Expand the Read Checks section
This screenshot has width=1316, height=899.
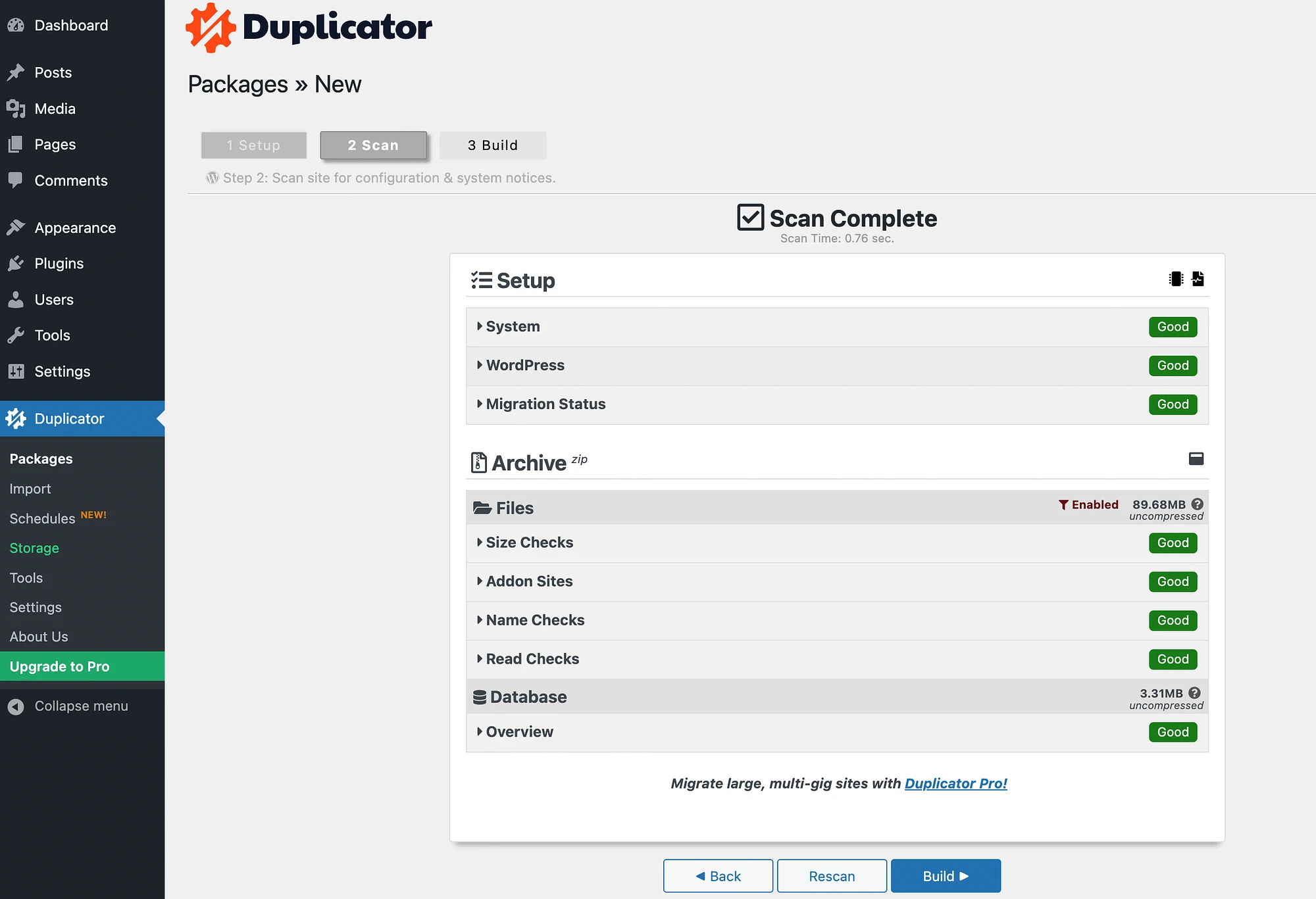click(x=532, y=658)
